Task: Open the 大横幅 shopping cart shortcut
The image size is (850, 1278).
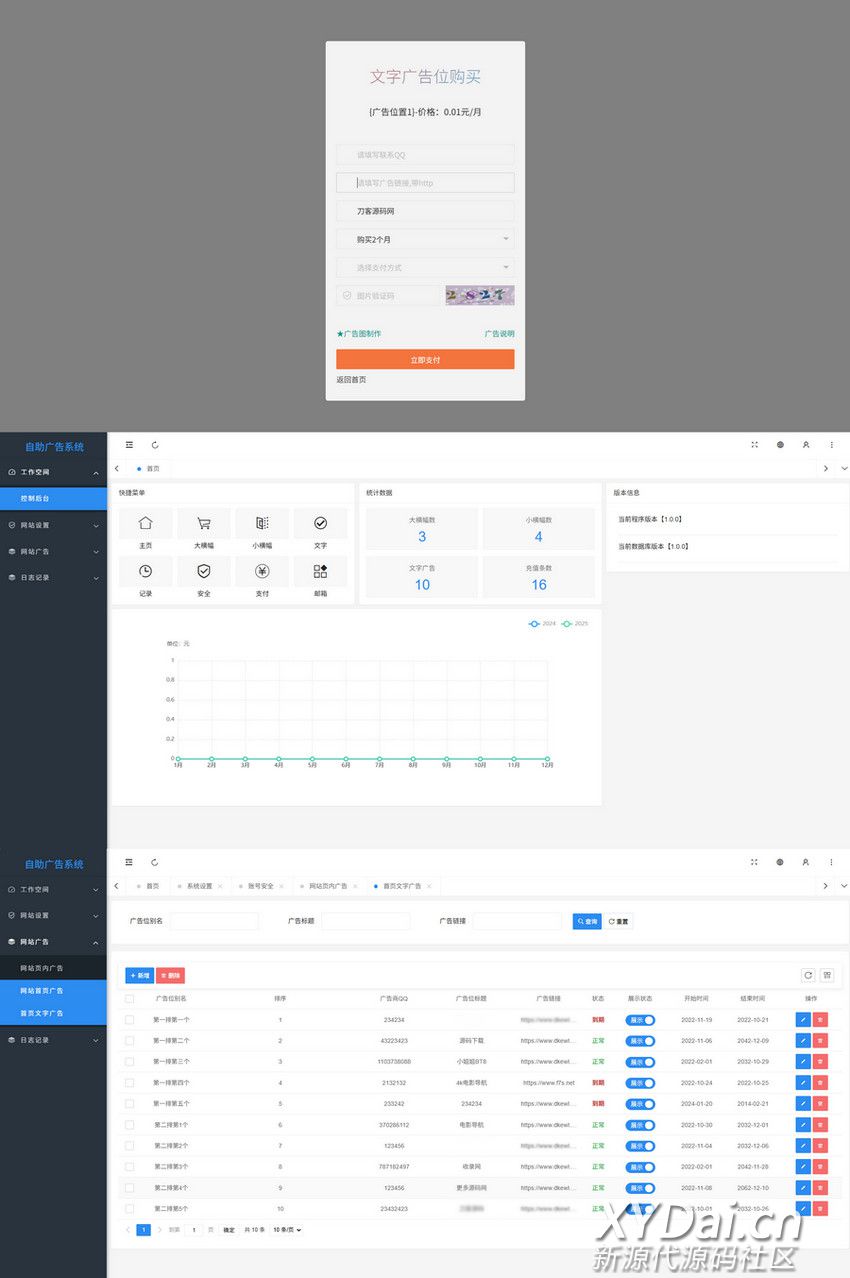Action: tap(204, 523)
